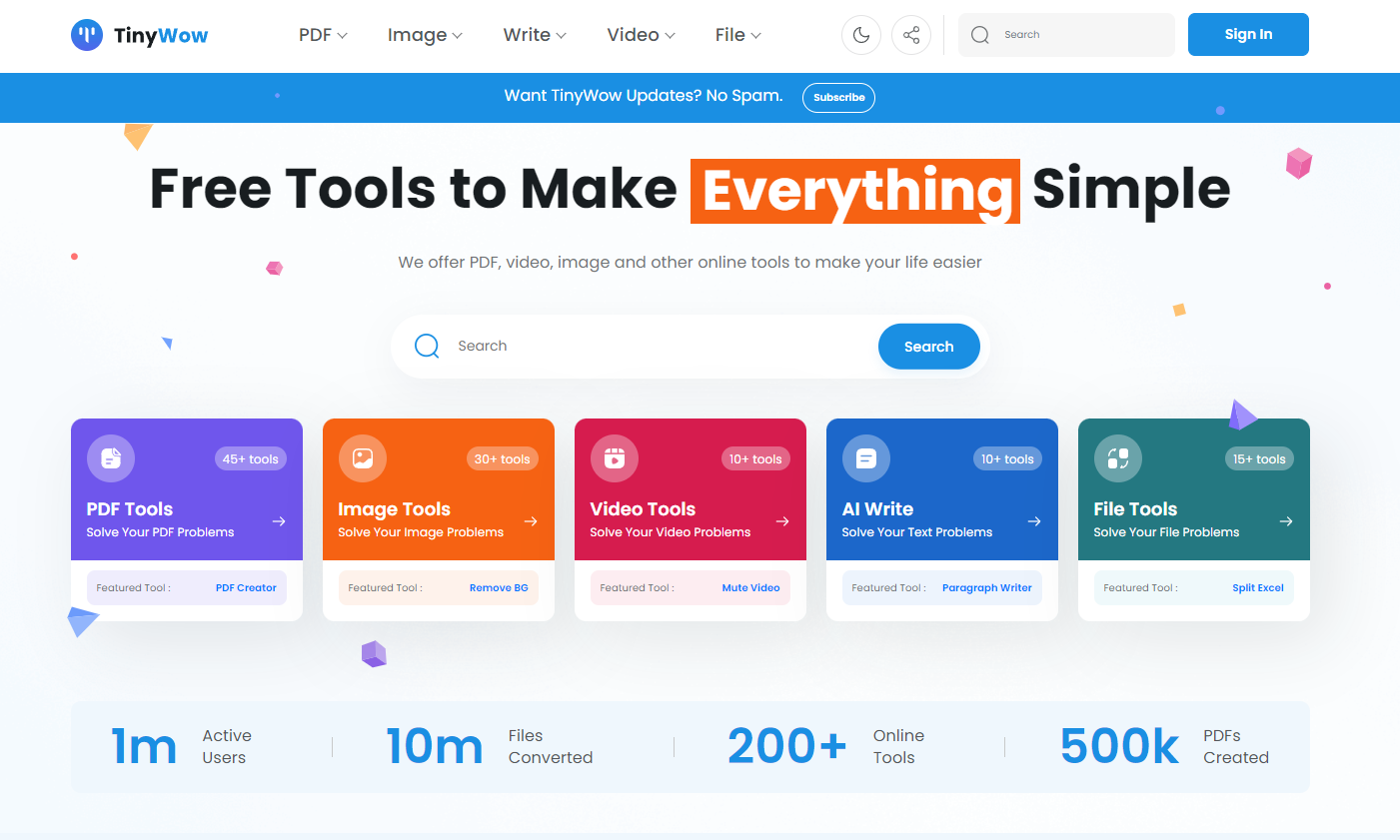The height and width of the screenshot is (840, 1400).
Task: Expand the File dropdown menu
Action: [x=738, y=35]
